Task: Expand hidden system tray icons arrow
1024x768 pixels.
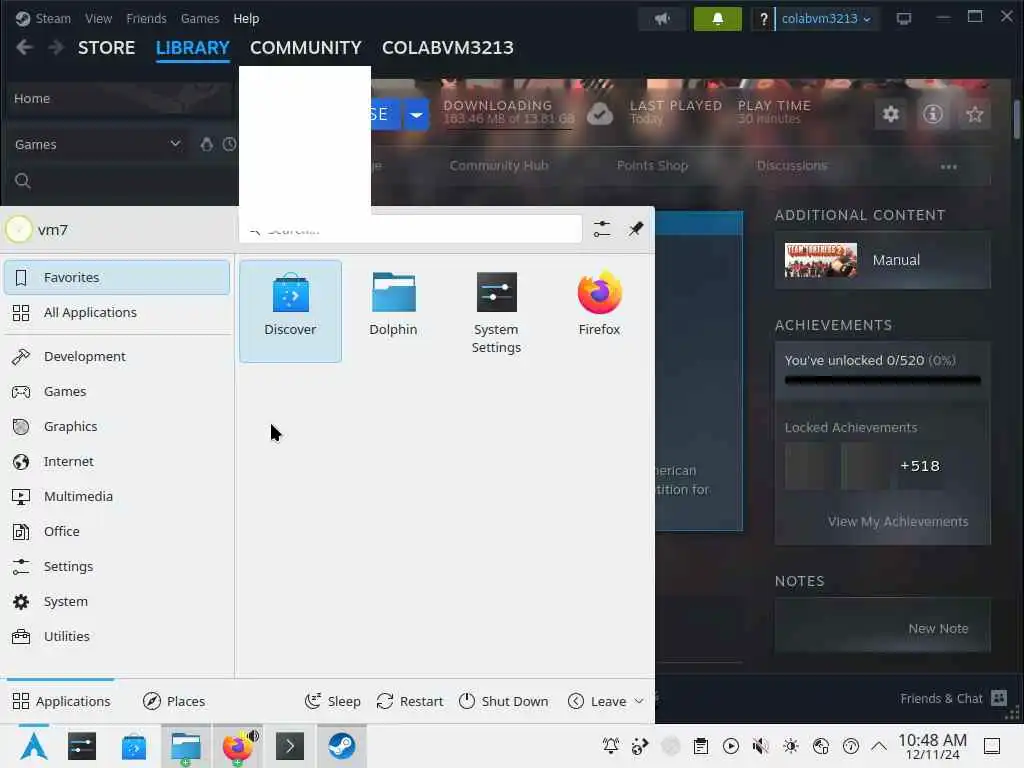Action: pyautogui.click(x=879, y=746)
